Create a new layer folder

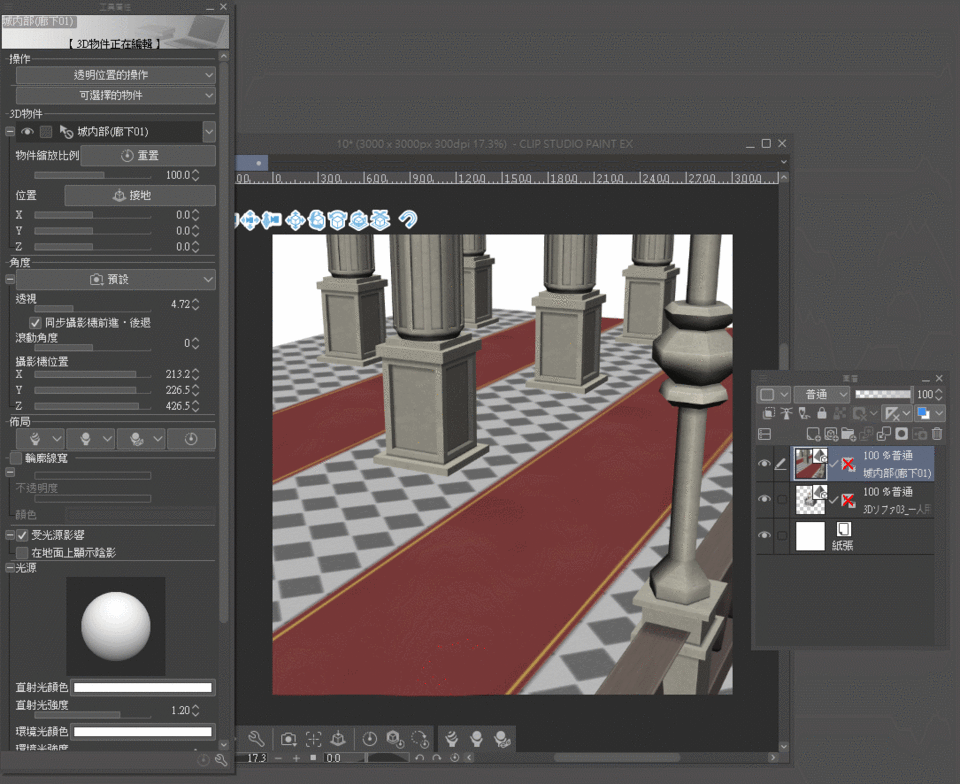pyautogui.click(x=848, y=434)
